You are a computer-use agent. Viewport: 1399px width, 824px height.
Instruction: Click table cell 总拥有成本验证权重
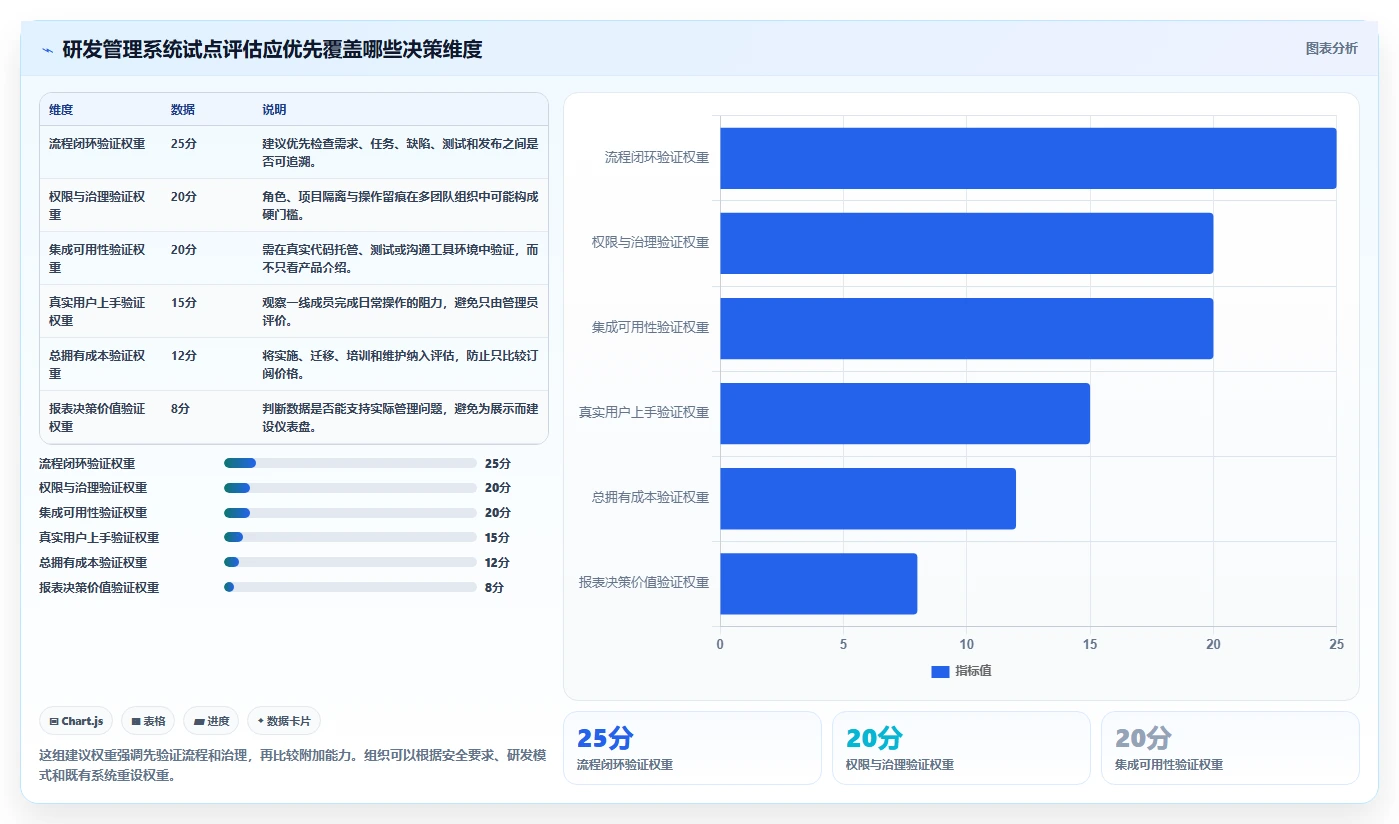pyautogui.click(x=97, y=364)
